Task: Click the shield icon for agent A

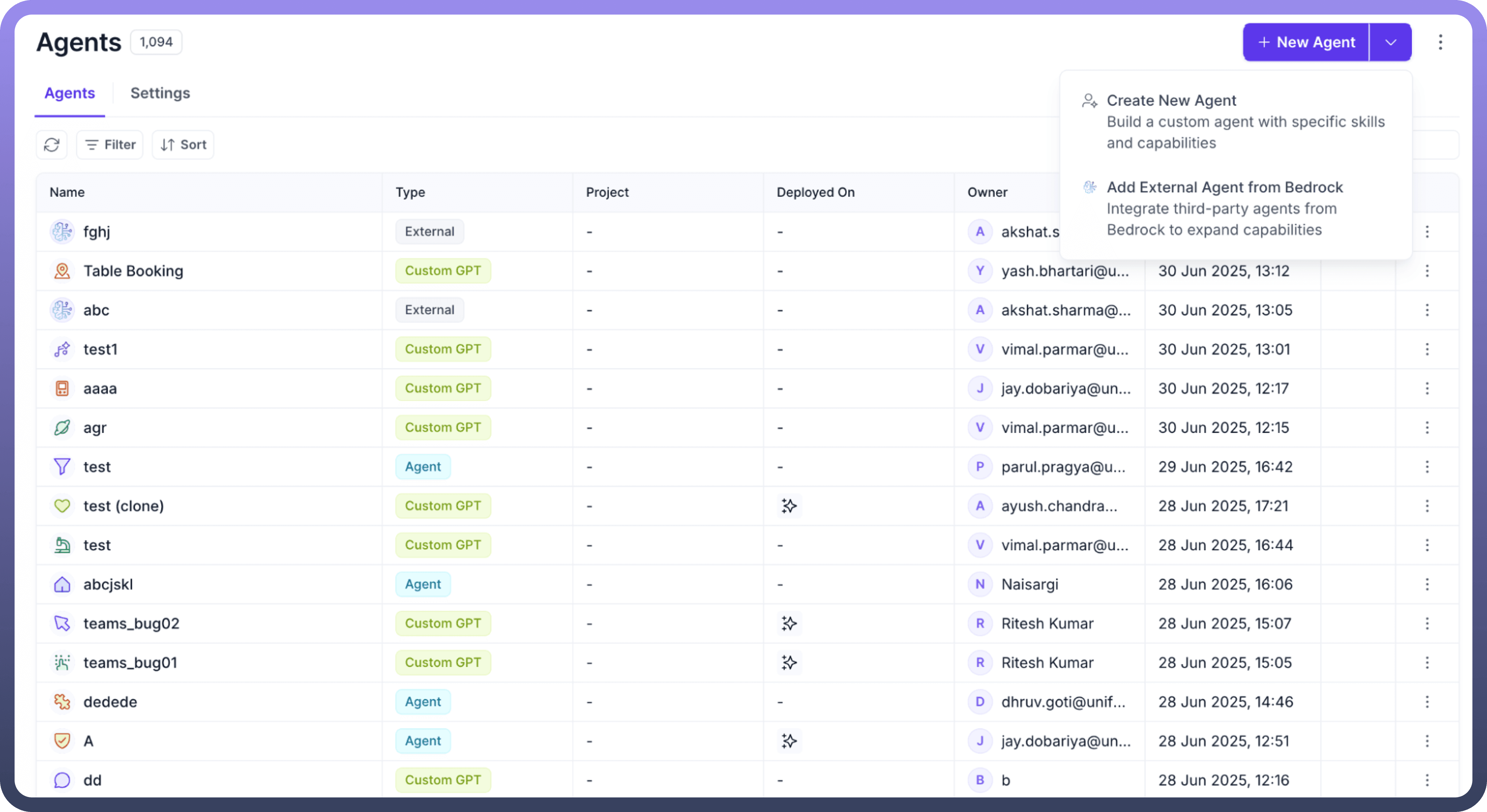Action: 62,741
